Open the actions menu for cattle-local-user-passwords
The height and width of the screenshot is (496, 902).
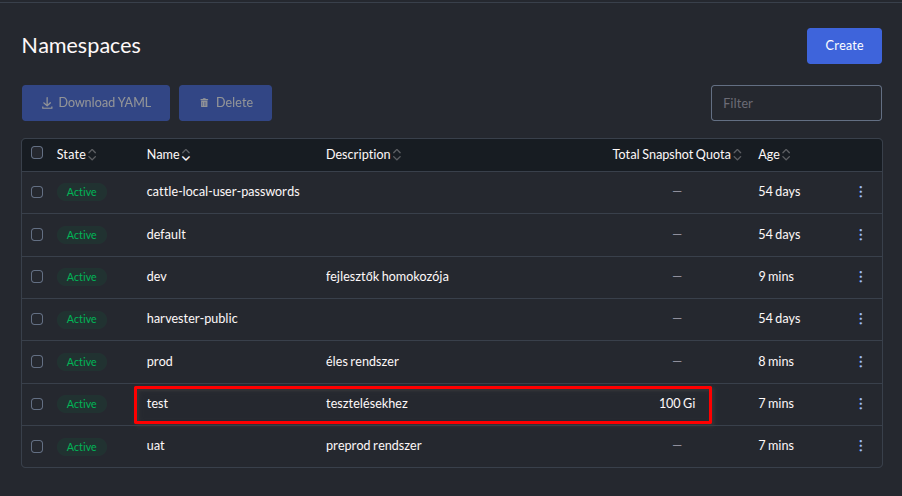pos(860,192)
